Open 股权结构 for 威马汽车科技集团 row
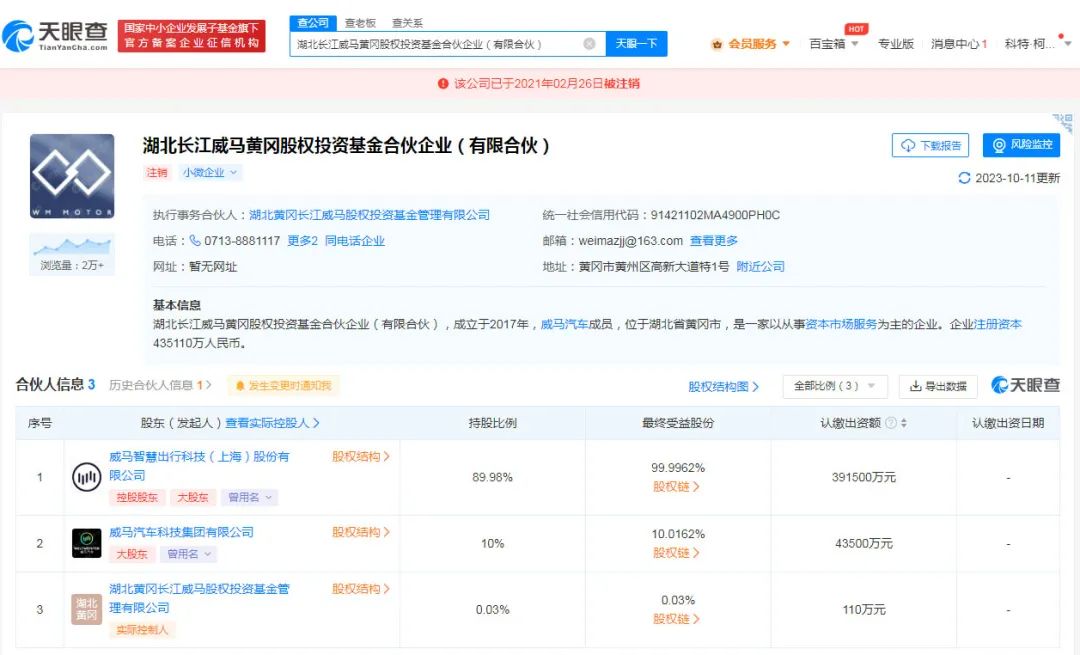Viewport: 1080px width, 655px height. 361,532
